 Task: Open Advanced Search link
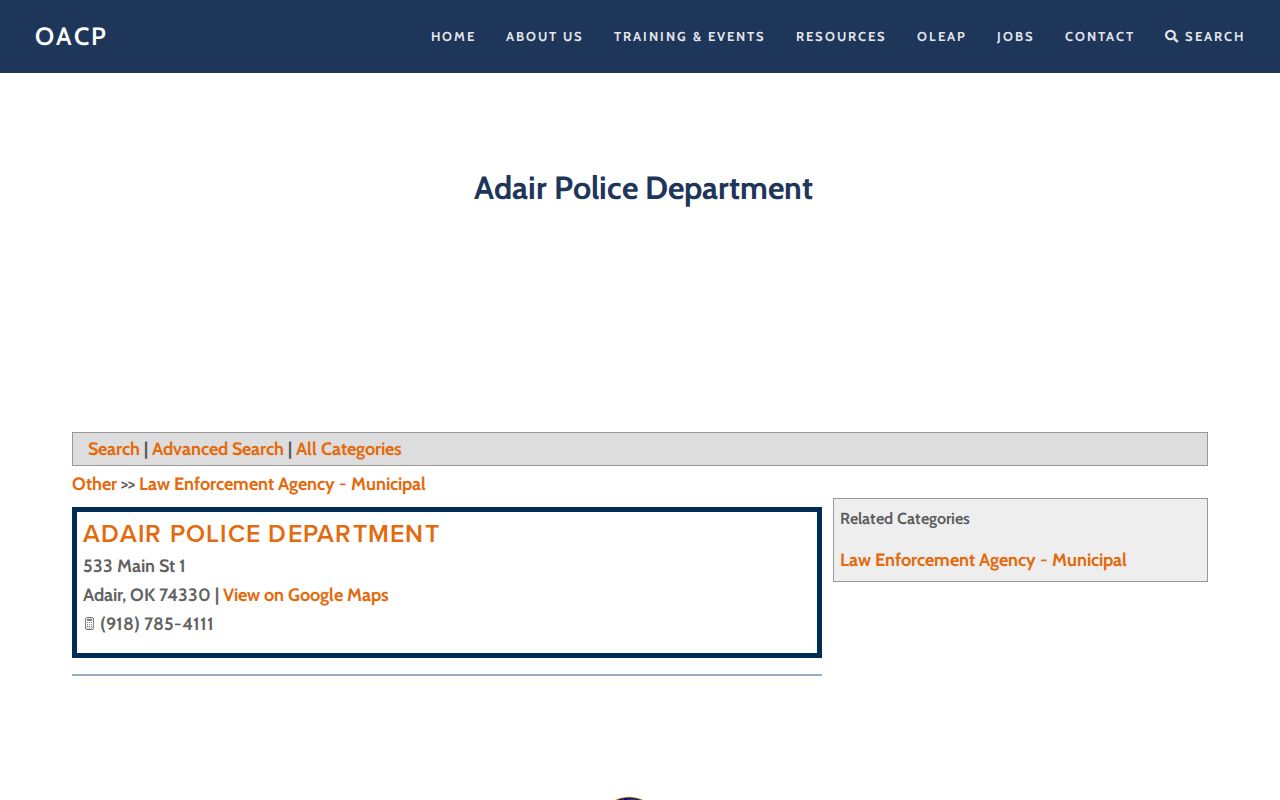pos(217,449)
